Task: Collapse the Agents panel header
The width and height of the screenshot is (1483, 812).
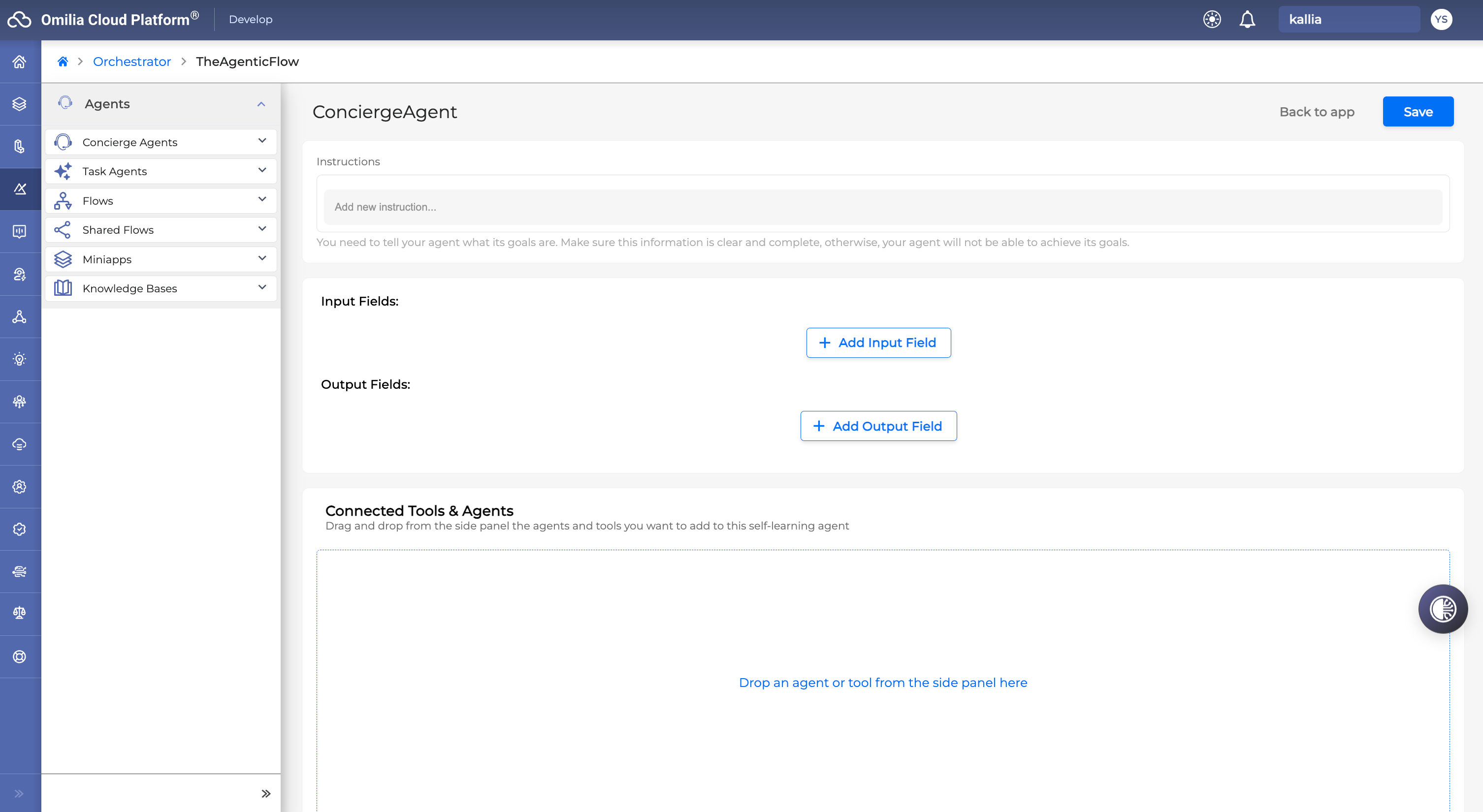Action: [261, 104]
